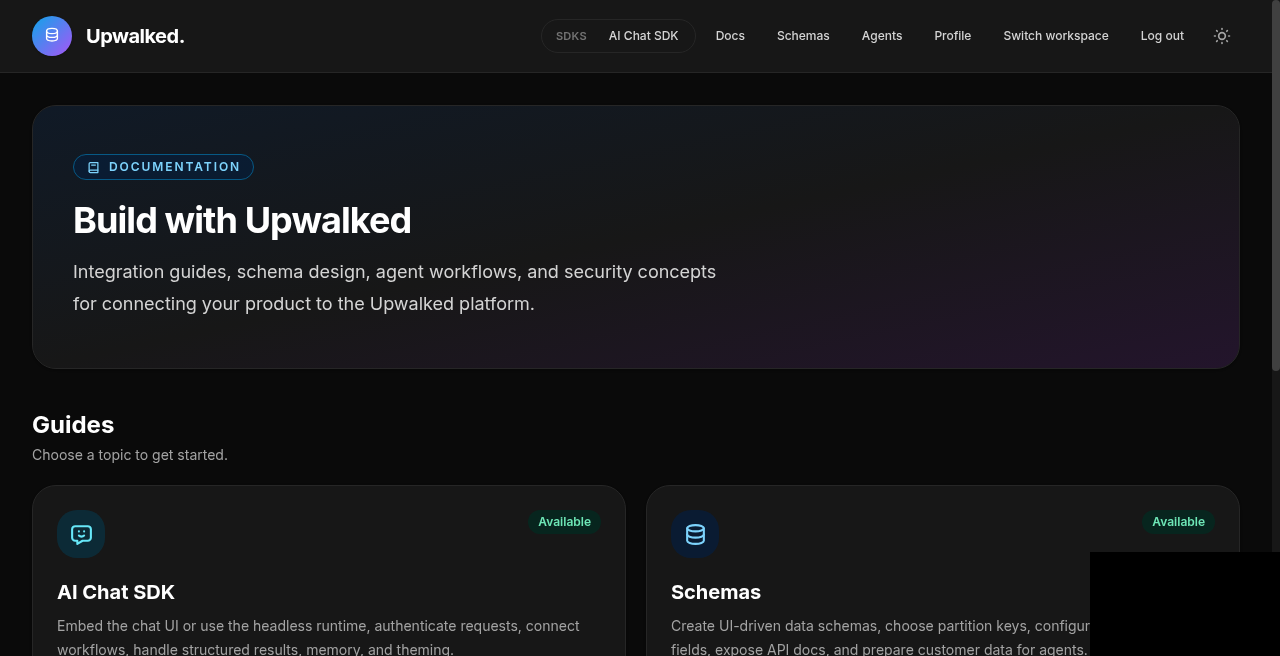The height and width of the screenshot is (656, 1280).
Task: Click the AI Chat SDK card description text
Action: point(319,637)
